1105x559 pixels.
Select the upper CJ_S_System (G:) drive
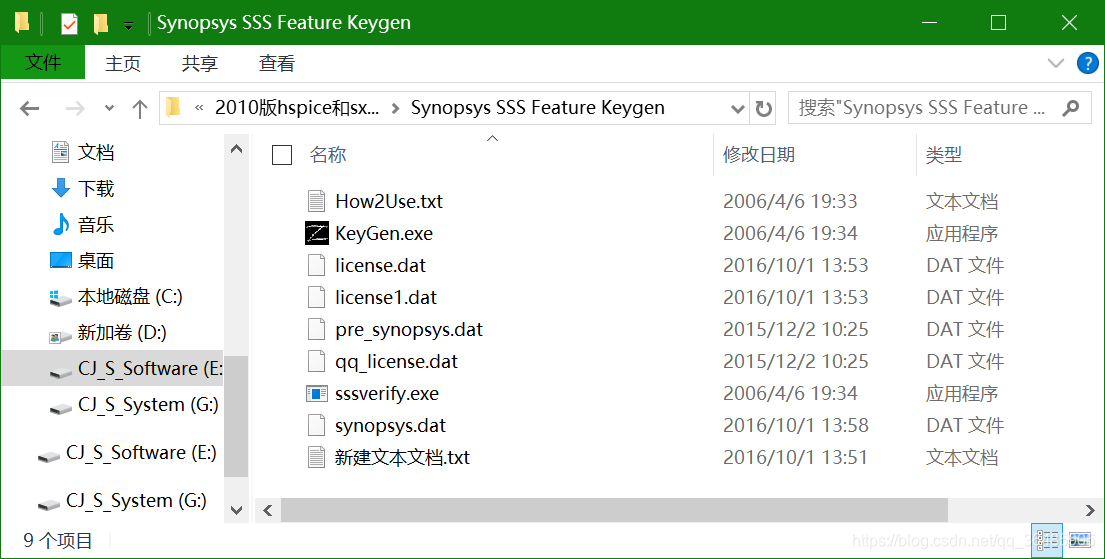[134, 405]
